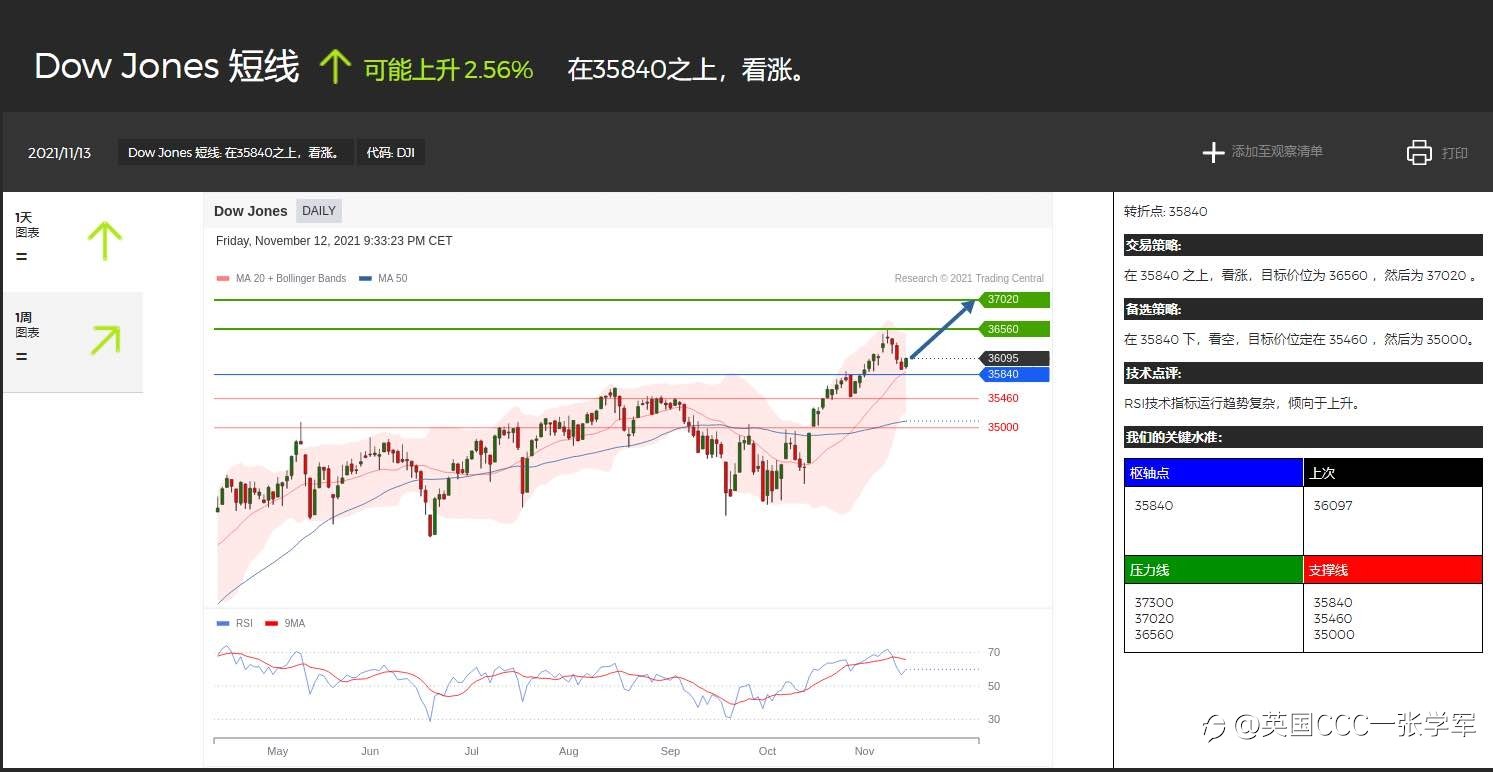This screenshot has height=772, width=1493.
Task: Click the 枢轴点 blue table header
Action: pyautogui.click(x=1214, y=473)
